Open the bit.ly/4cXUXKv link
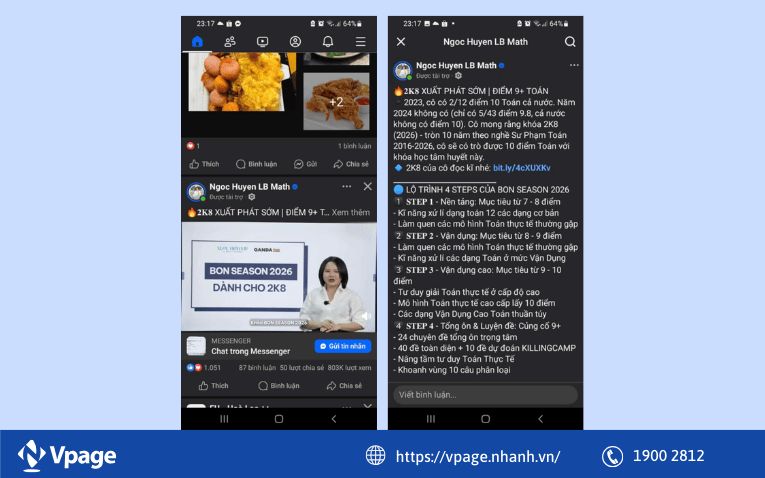 [x=522, y=168]
